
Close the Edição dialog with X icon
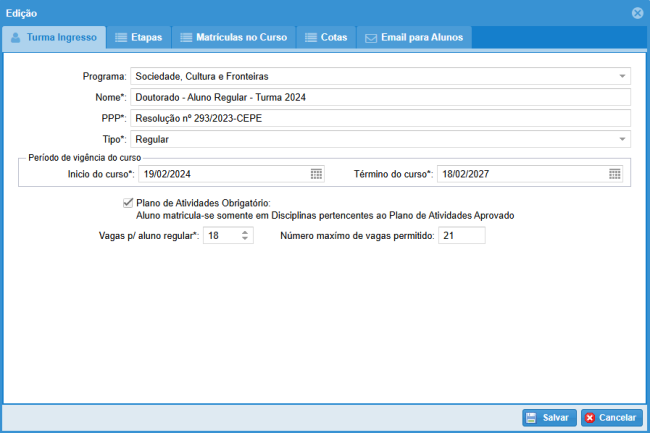coord(637,13)
